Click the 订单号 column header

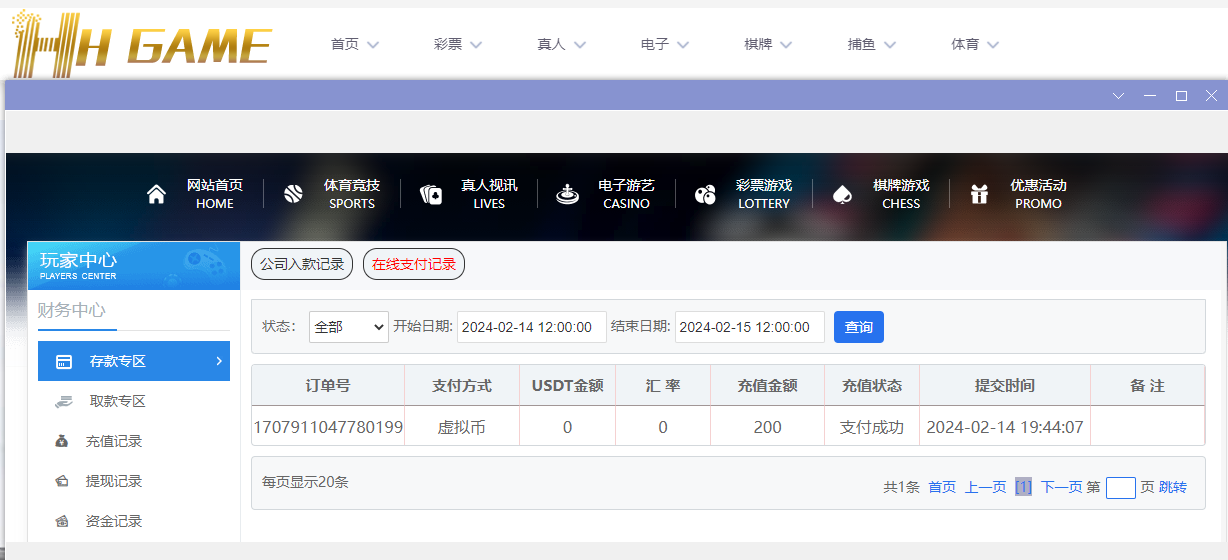point(328,385)
